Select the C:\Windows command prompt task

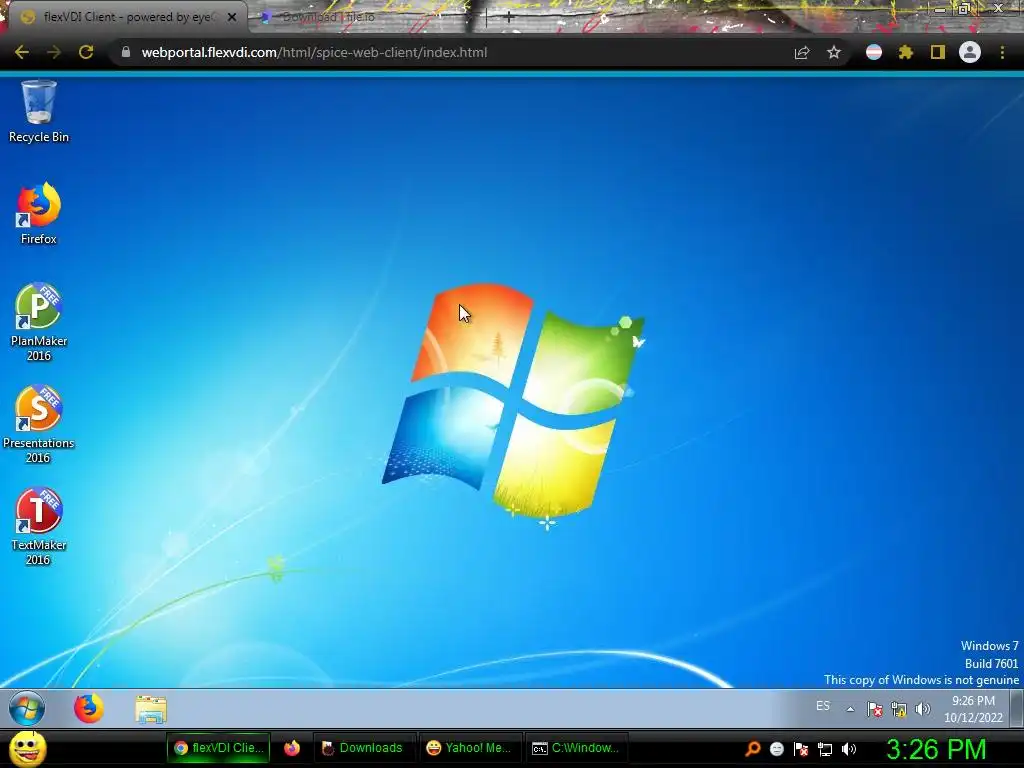[x=575, y=748]
